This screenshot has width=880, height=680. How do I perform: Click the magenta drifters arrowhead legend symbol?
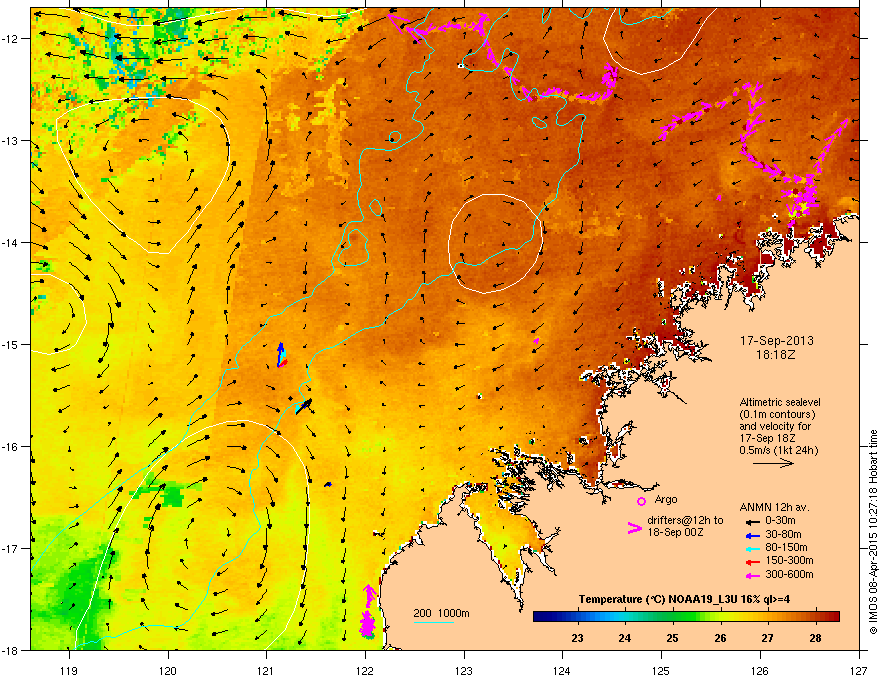point(634,528)
